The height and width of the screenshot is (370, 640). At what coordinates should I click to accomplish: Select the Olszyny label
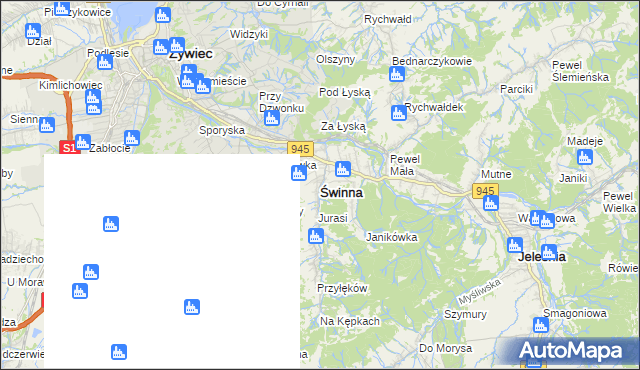[336, 59]
